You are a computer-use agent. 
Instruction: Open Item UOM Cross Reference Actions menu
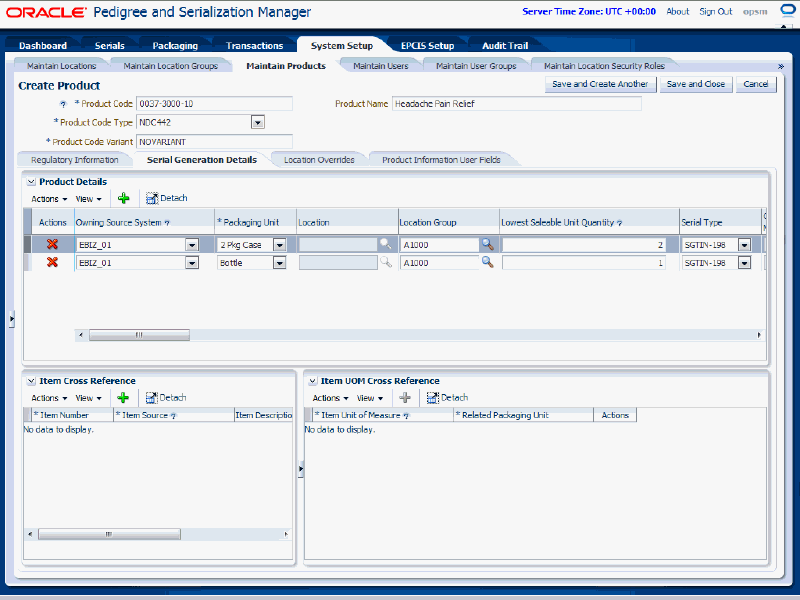331,398
